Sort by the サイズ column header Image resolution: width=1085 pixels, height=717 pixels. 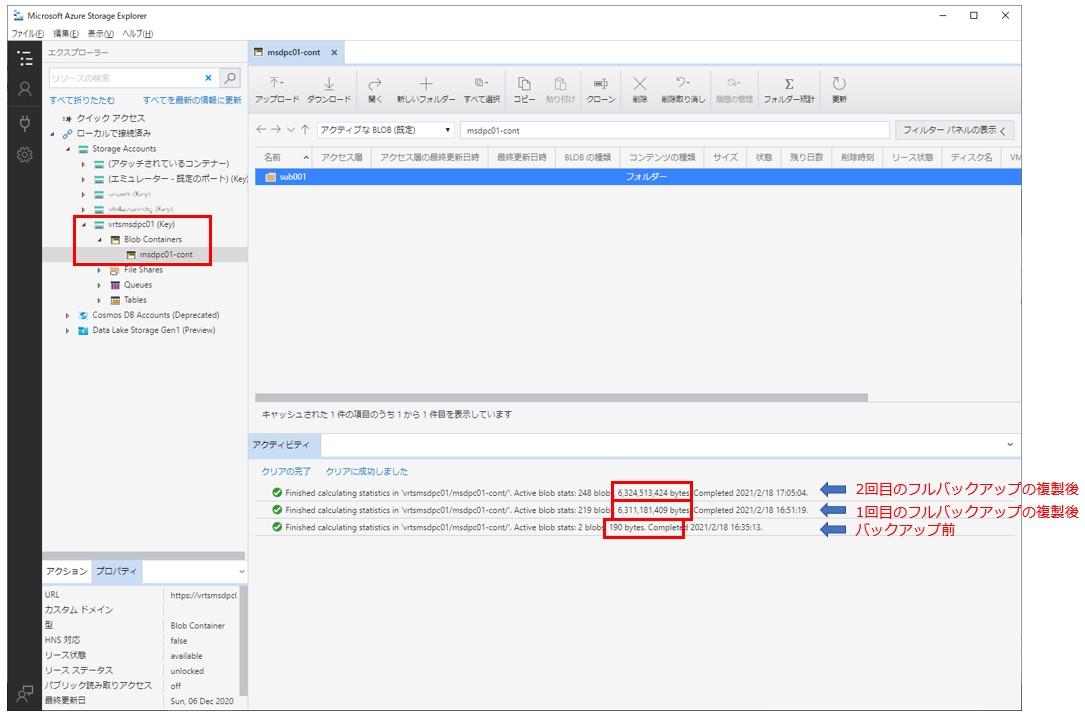coord(725,158)
